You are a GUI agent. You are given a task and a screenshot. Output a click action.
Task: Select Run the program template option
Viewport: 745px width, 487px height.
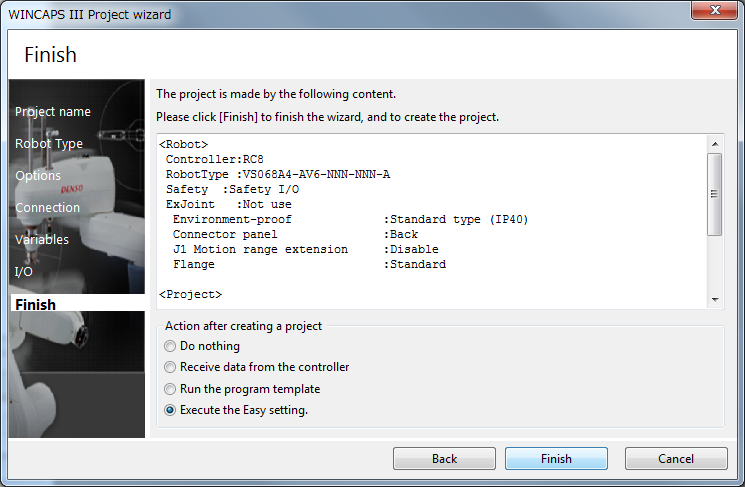coord(170,389)
